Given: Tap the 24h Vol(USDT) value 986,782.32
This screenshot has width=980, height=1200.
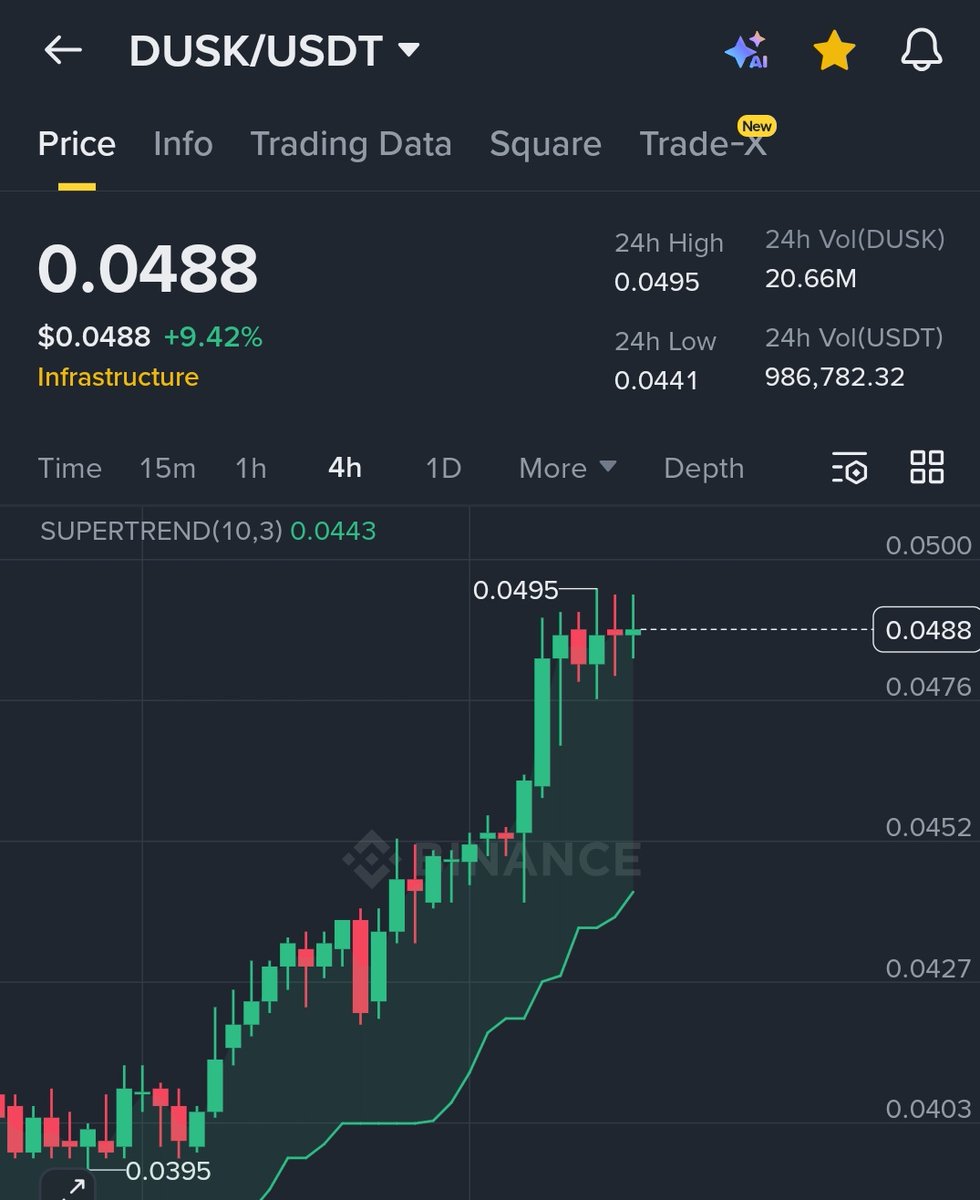Looking at the screenshot, I should [835, 376].
